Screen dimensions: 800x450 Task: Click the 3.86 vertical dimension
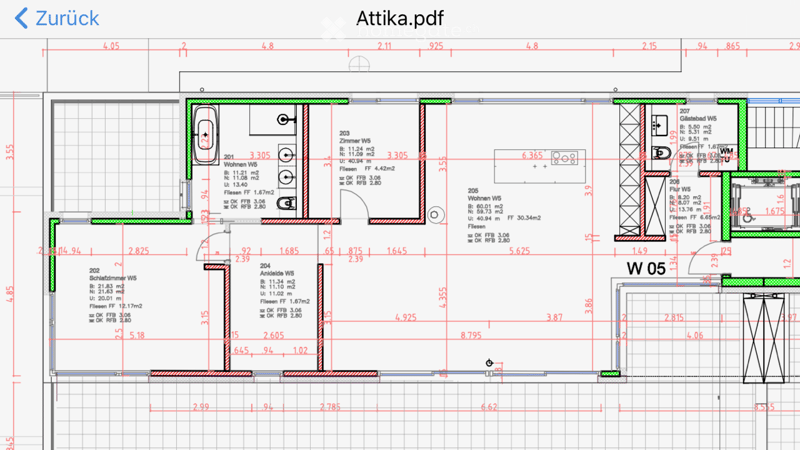tap(589, 306)
